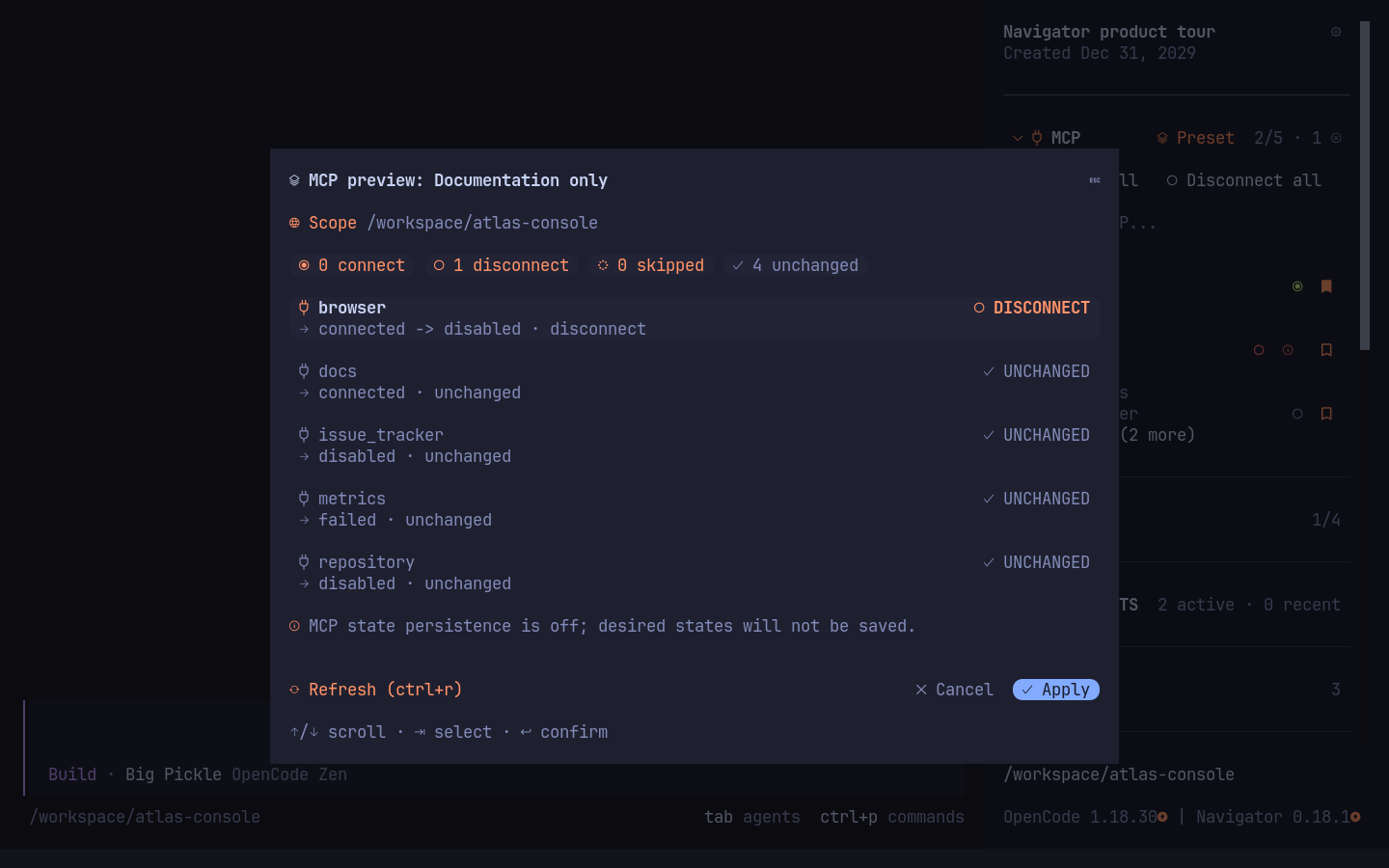Image resolution: width=1389 pixels, height=868 pixels.
Task: Click the 'tab agents' hint in status bar
Action: (x=752, y=817)
